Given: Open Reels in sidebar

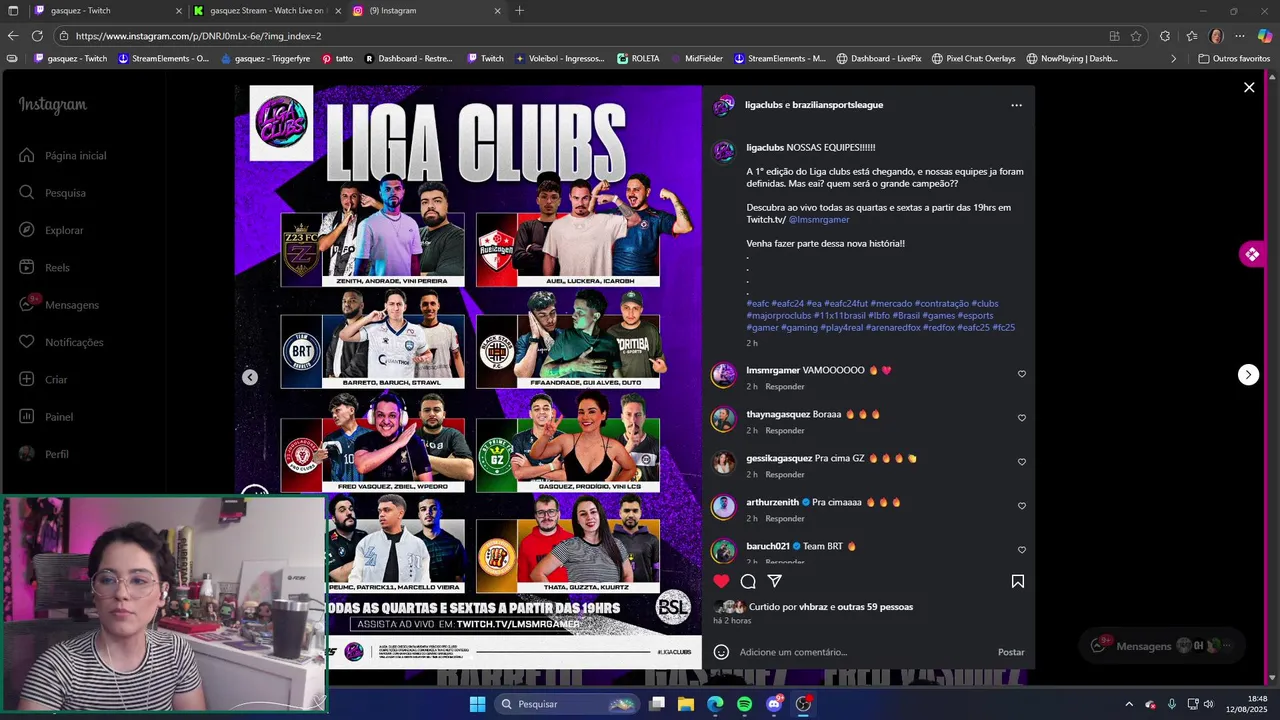Looking at the screenshot, I should coord(44,268).
